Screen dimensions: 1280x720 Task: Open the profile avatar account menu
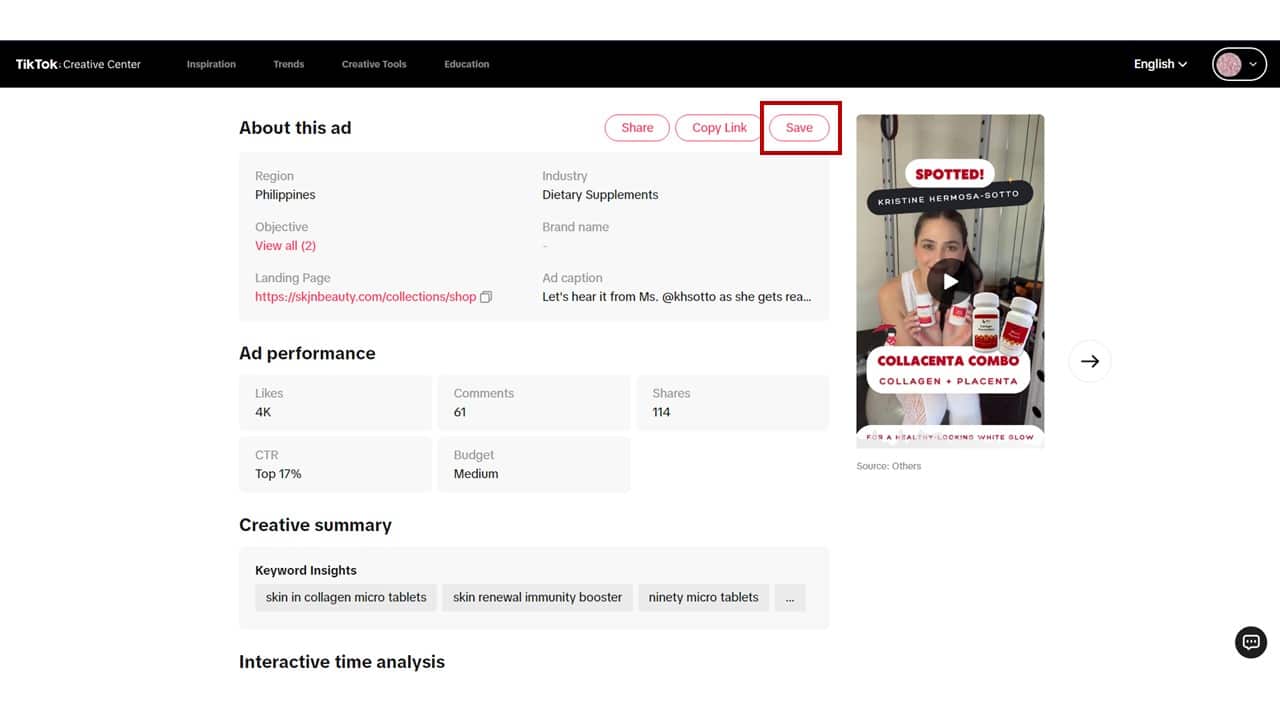point(1239,64)
